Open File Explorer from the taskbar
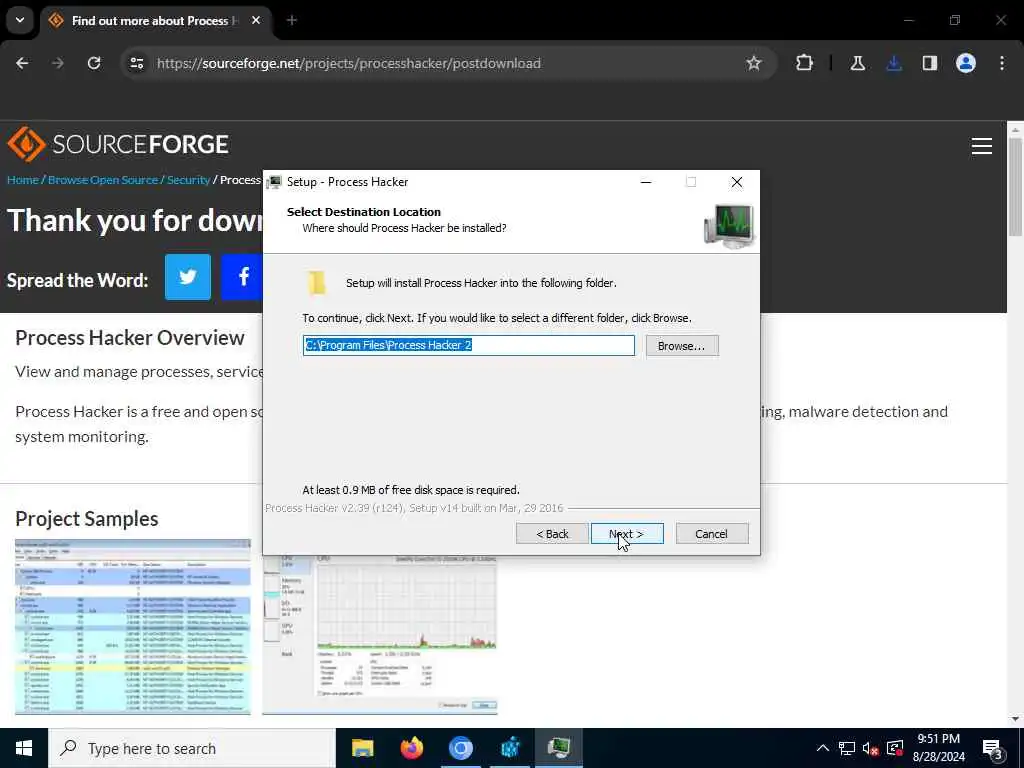1024x768 pixels. point(362,748)
